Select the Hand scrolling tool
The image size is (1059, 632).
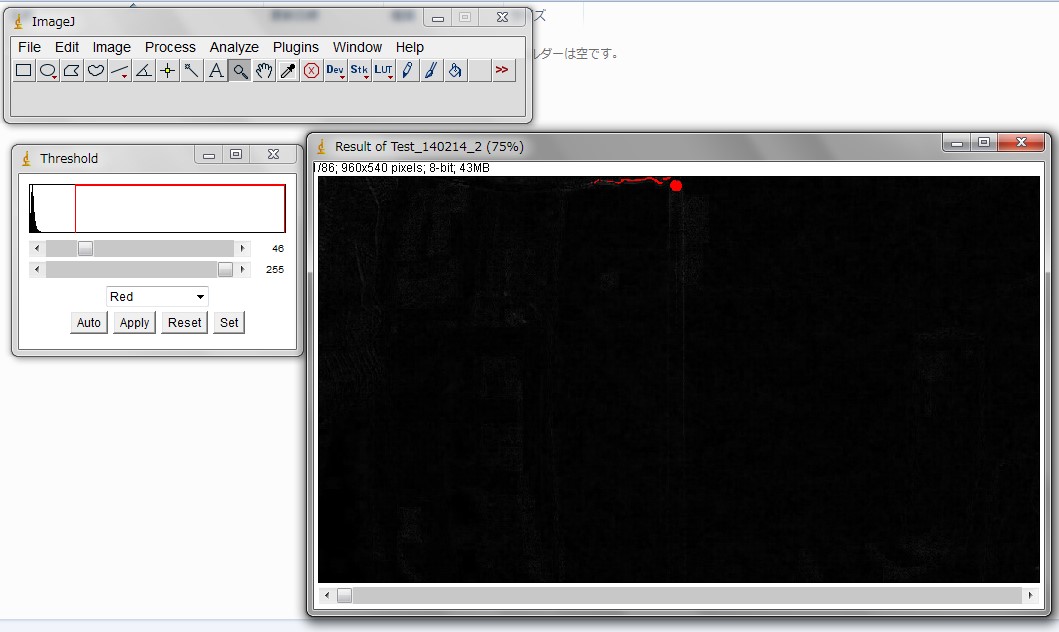(263, 70)
